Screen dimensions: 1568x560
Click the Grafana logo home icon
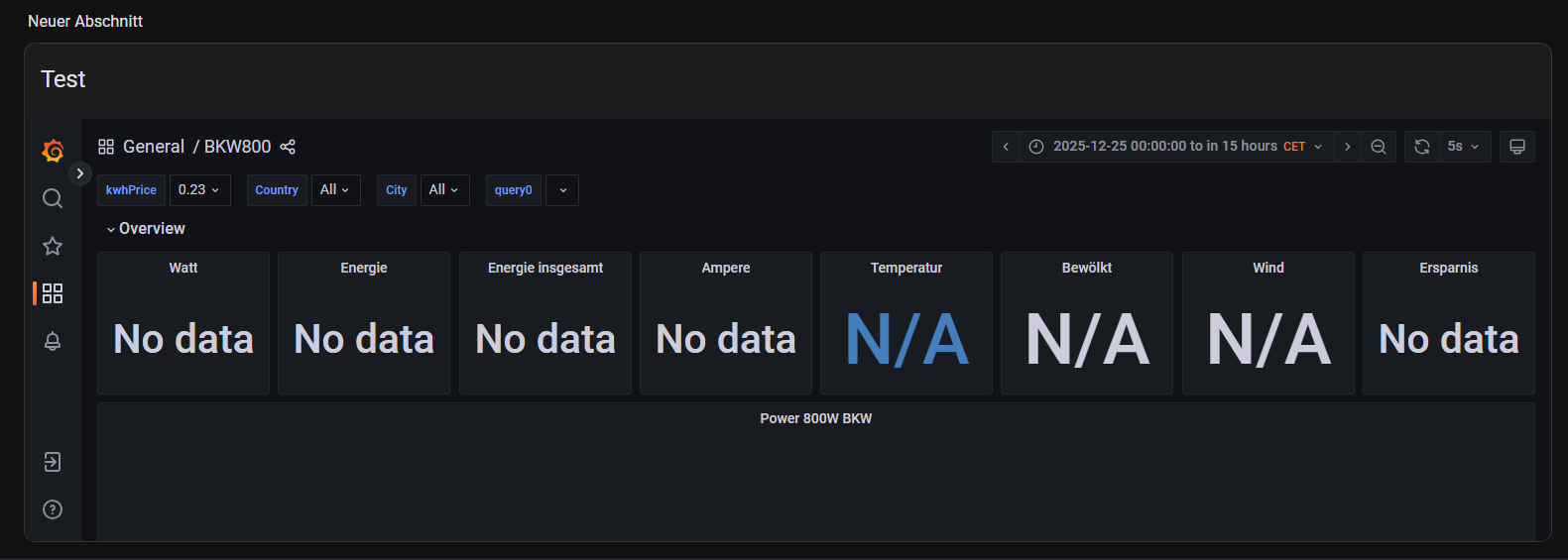53,151
